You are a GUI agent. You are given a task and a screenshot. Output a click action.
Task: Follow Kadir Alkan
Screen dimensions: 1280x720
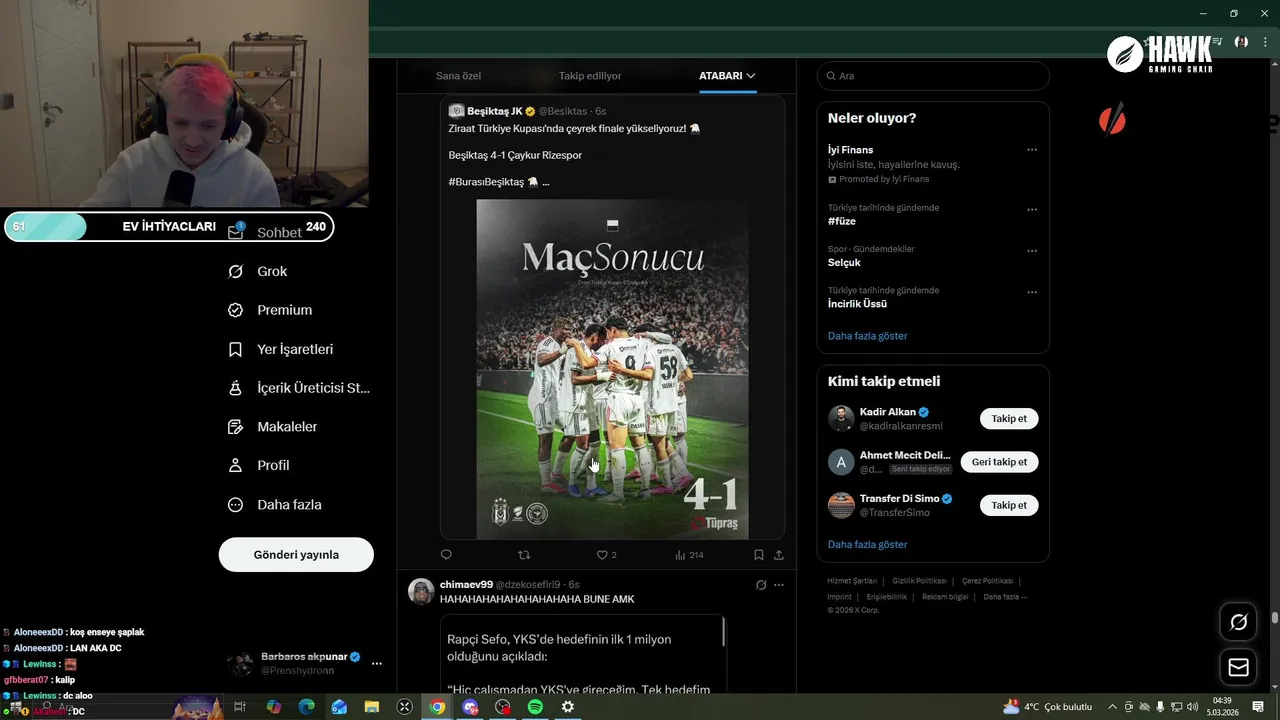[1009, 419]
